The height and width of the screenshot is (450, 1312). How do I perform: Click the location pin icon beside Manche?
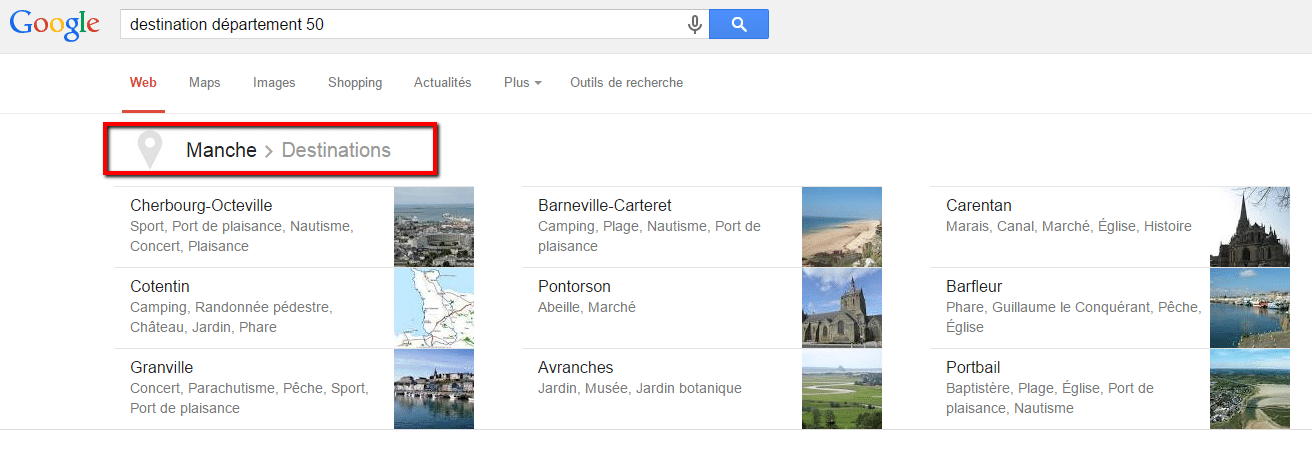tap(150, 150)
